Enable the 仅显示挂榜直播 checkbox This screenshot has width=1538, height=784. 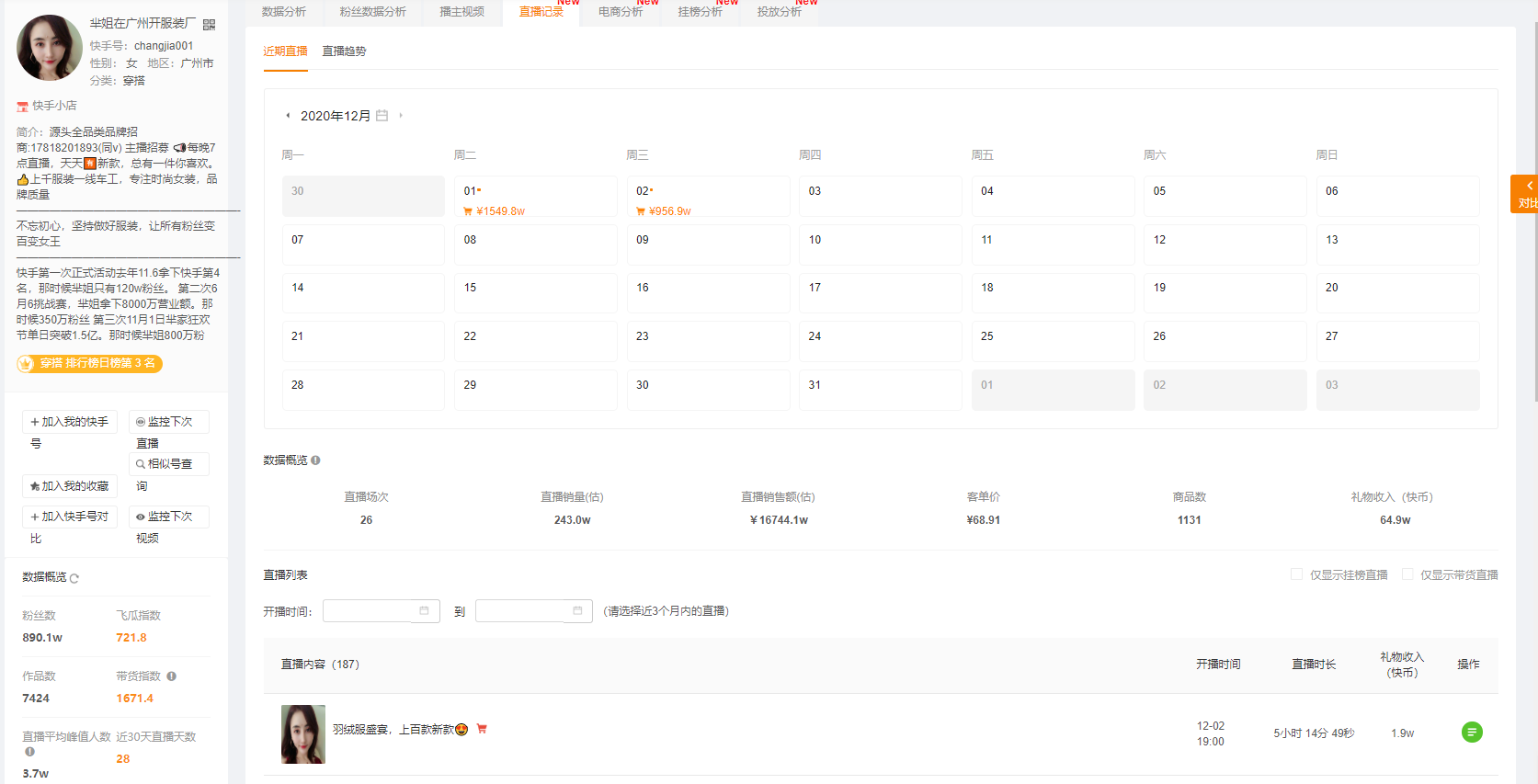click(x=1296, y=574)
